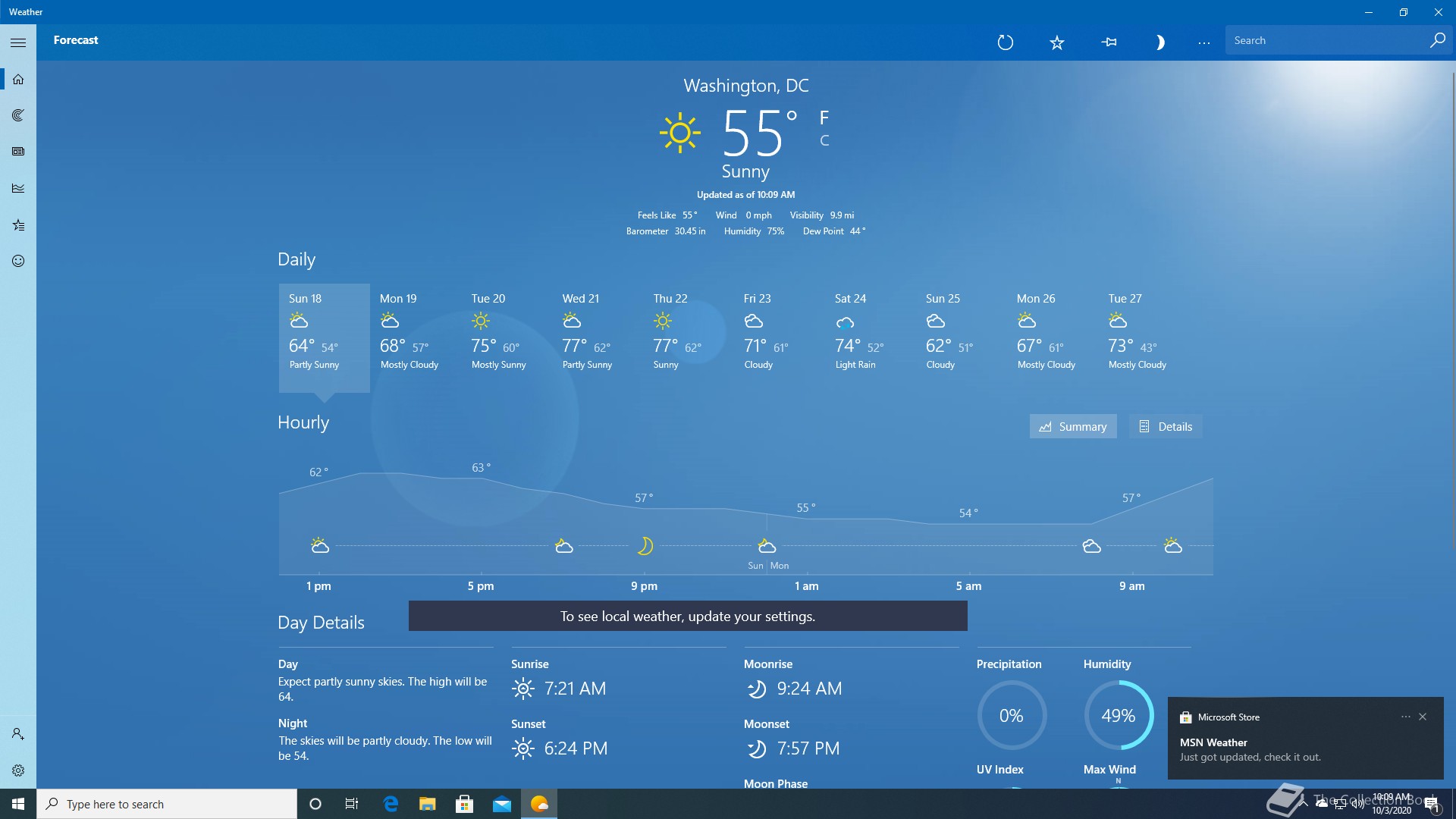Open the Send Feedback smiley icon
The image size is (1456, 819).
[x=18, y=261]
